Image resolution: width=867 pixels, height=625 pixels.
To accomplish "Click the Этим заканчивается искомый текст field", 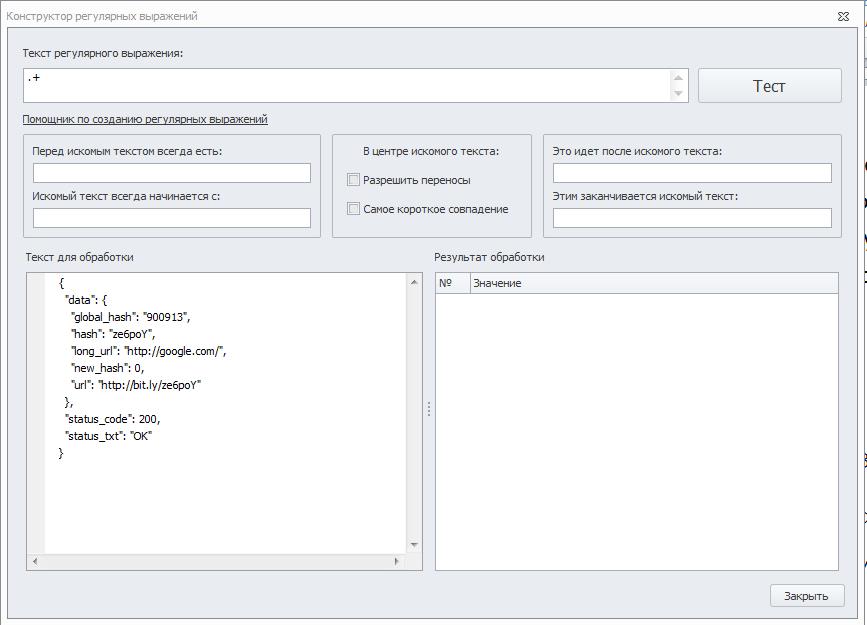I will pos(692,218).
